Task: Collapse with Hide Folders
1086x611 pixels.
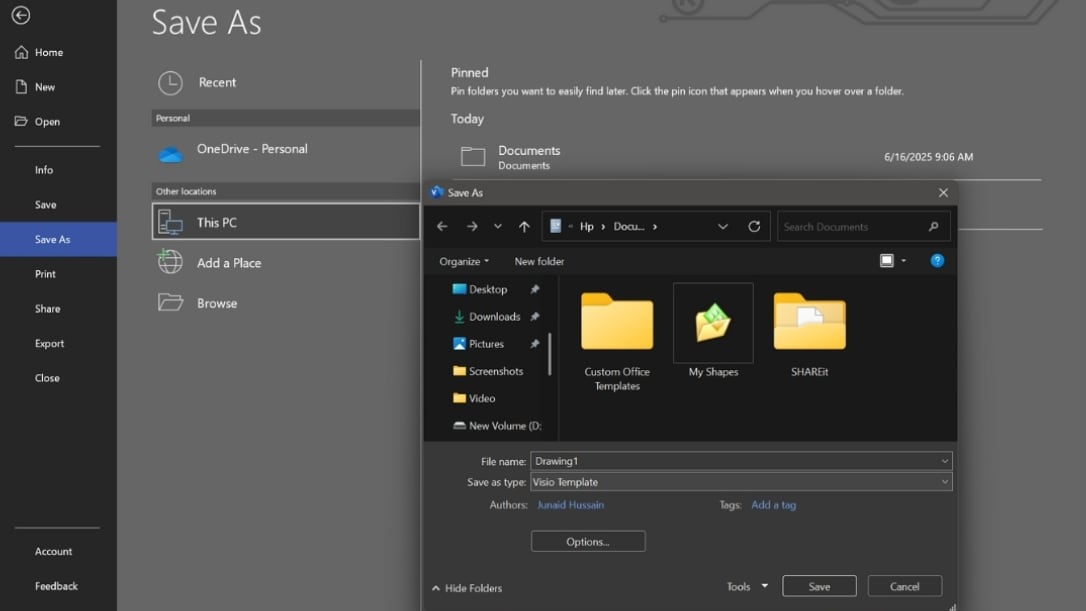Action: tap(467, 588)
